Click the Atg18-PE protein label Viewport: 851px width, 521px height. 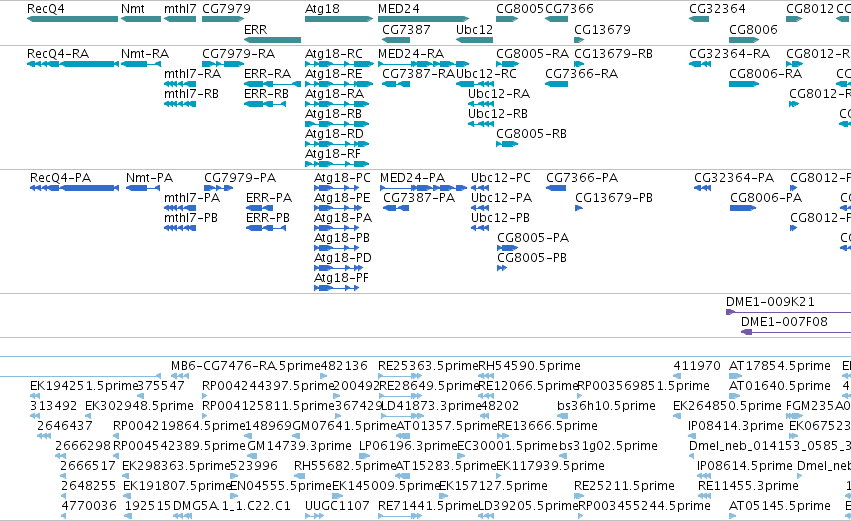[342, 198]
